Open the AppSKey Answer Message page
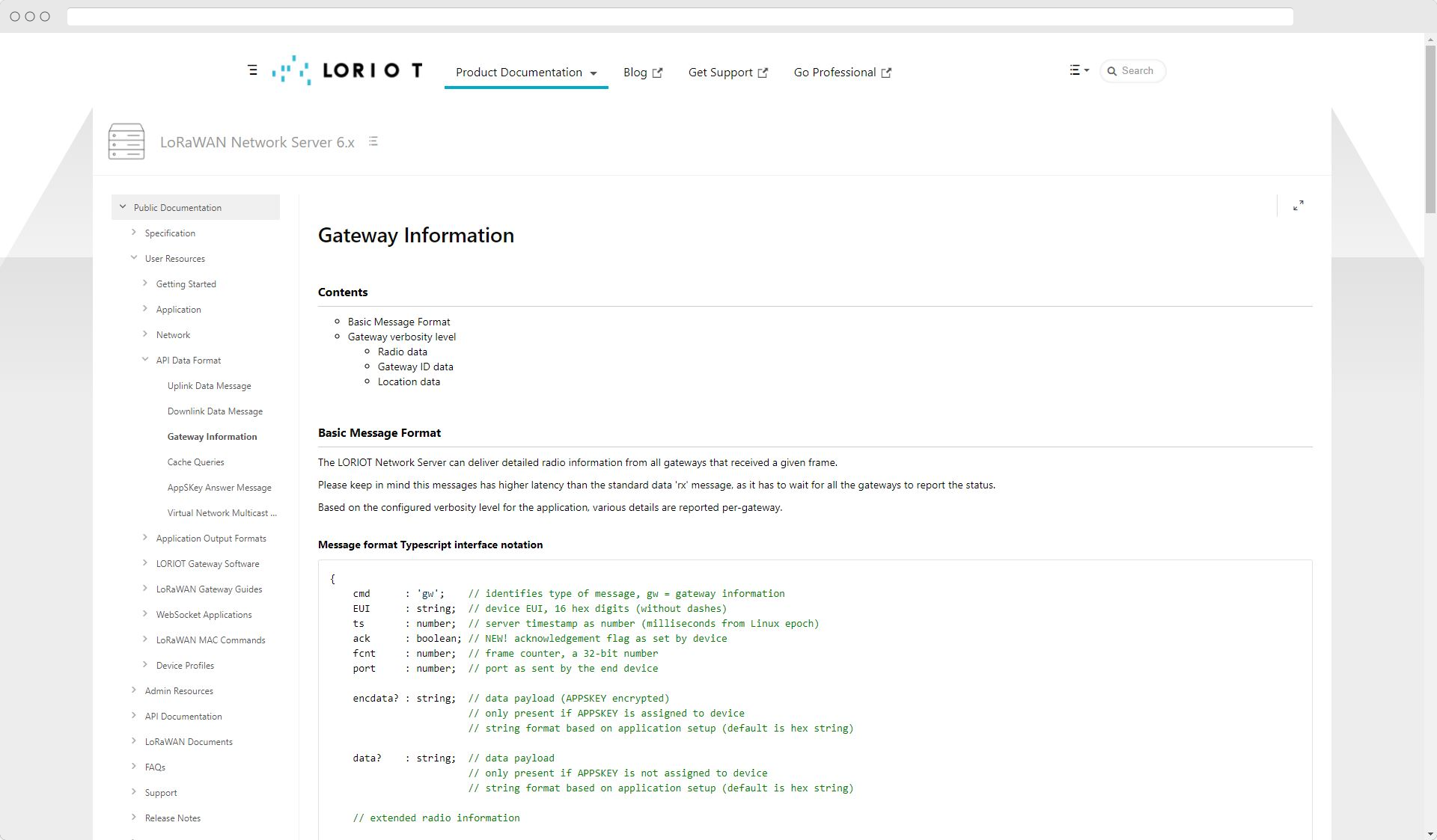Screen dimensions: 1437x840 [x=219, y=488]
